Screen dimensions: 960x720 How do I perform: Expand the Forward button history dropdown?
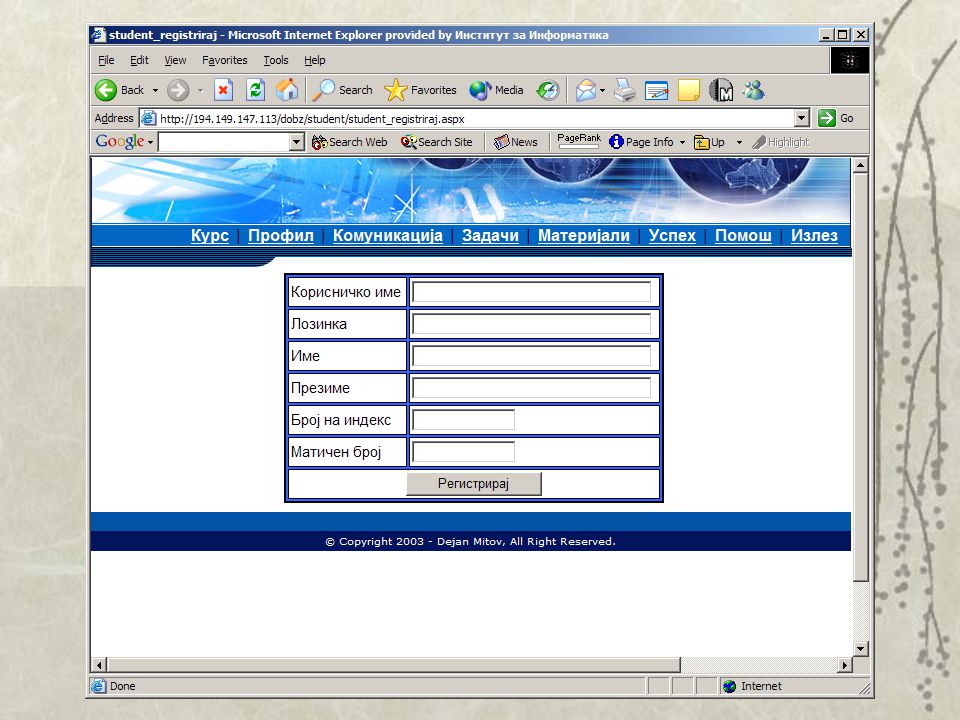pyautogui.click(x=200, y=91)
